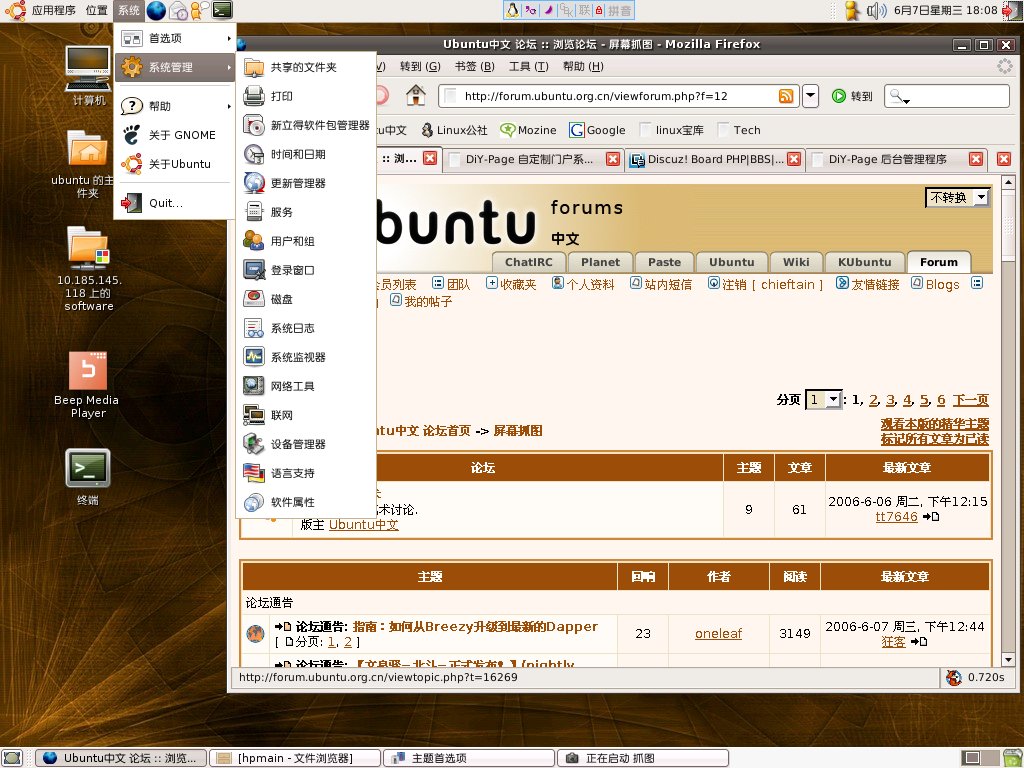The width and height of the screenshot is (1024, 768).
Task: Open the 终端 terminal desktop icon
Action: click(x=88, y=477)
